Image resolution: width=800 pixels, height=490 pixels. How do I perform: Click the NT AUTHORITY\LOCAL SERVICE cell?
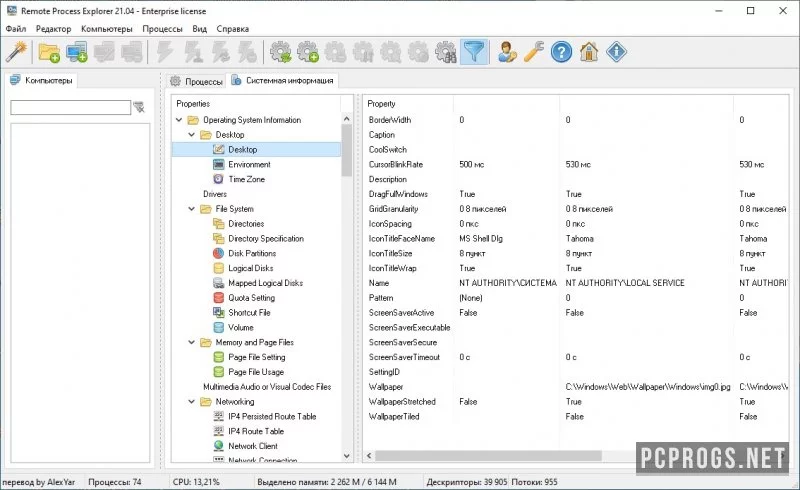coord(625,283)
